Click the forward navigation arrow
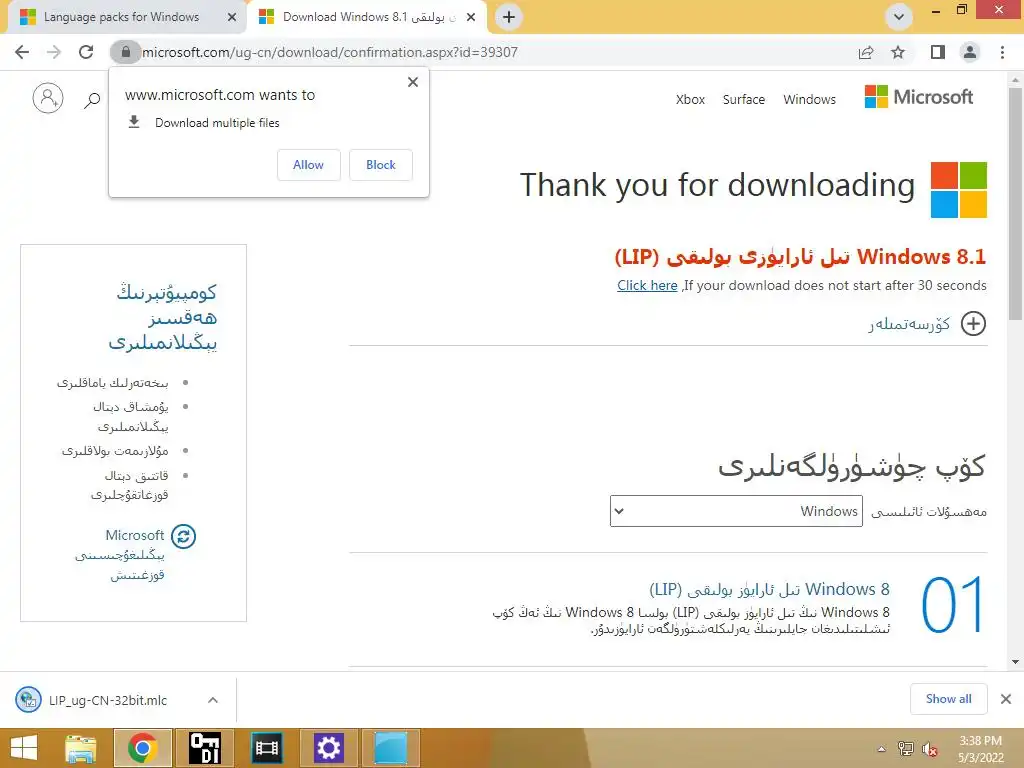The width and height of the screenshot is (1024, 768). tap(54, 52)
